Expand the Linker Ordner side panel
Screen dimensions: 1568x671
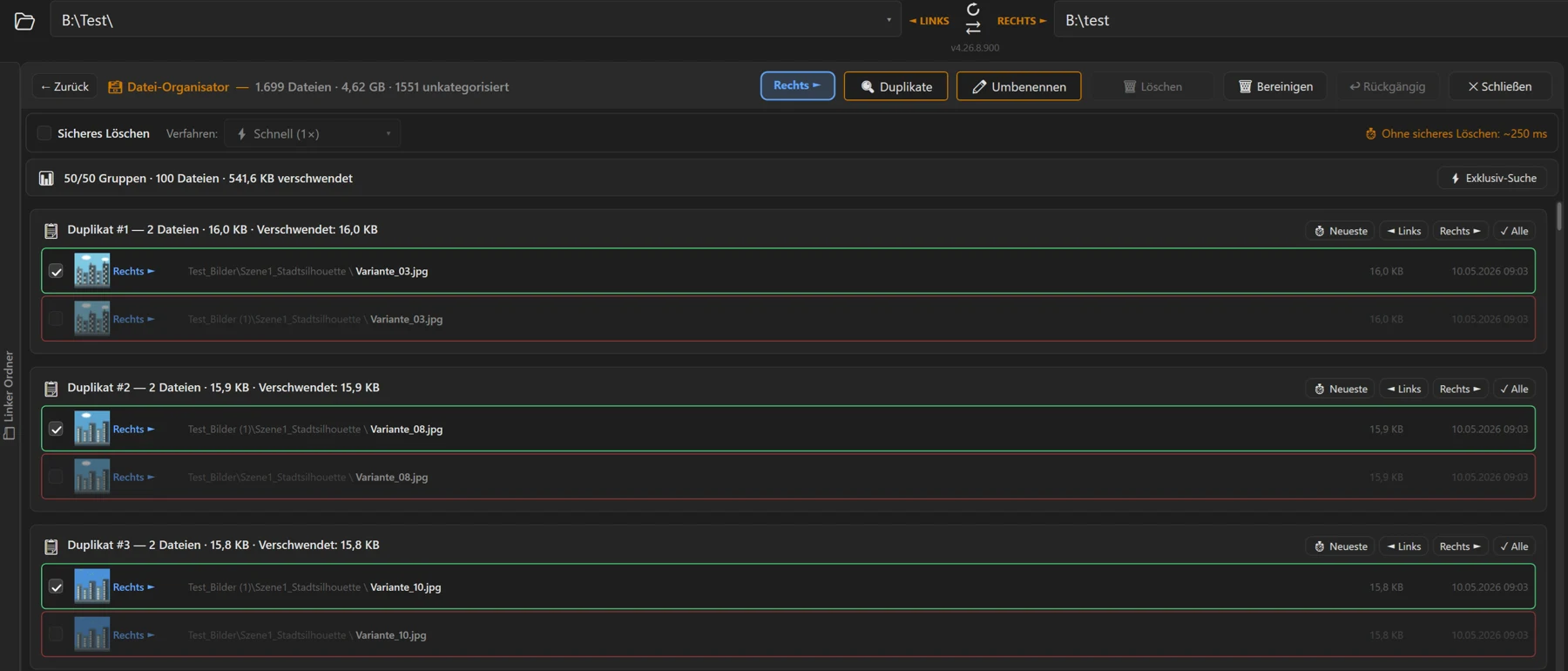point(9,395)
